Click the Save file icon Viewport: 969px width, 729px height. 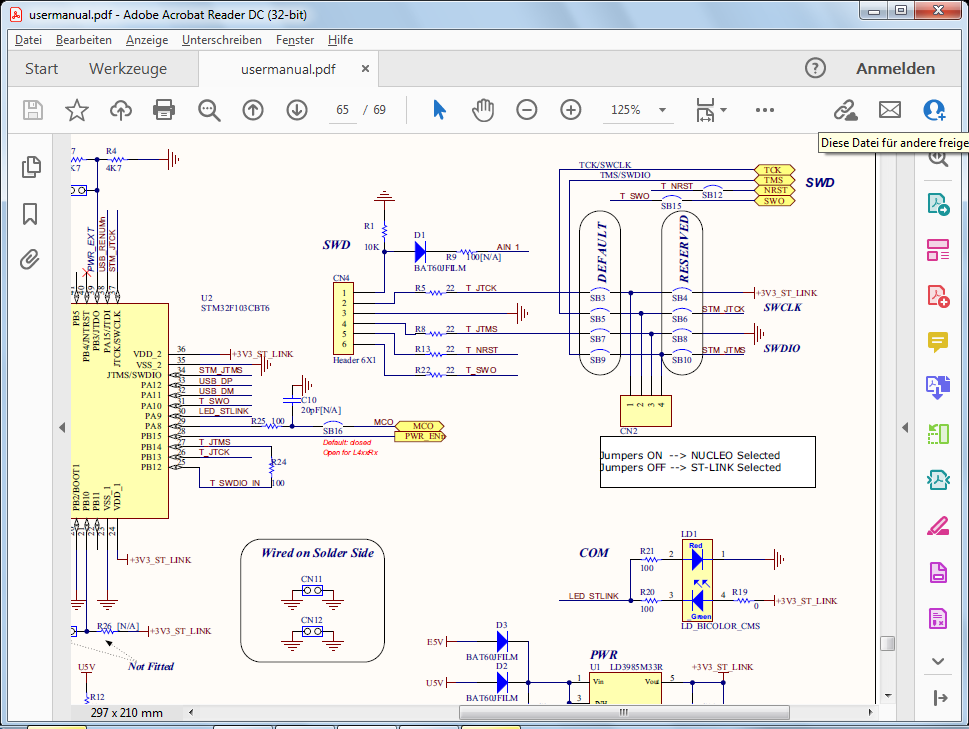coord(33,110)
